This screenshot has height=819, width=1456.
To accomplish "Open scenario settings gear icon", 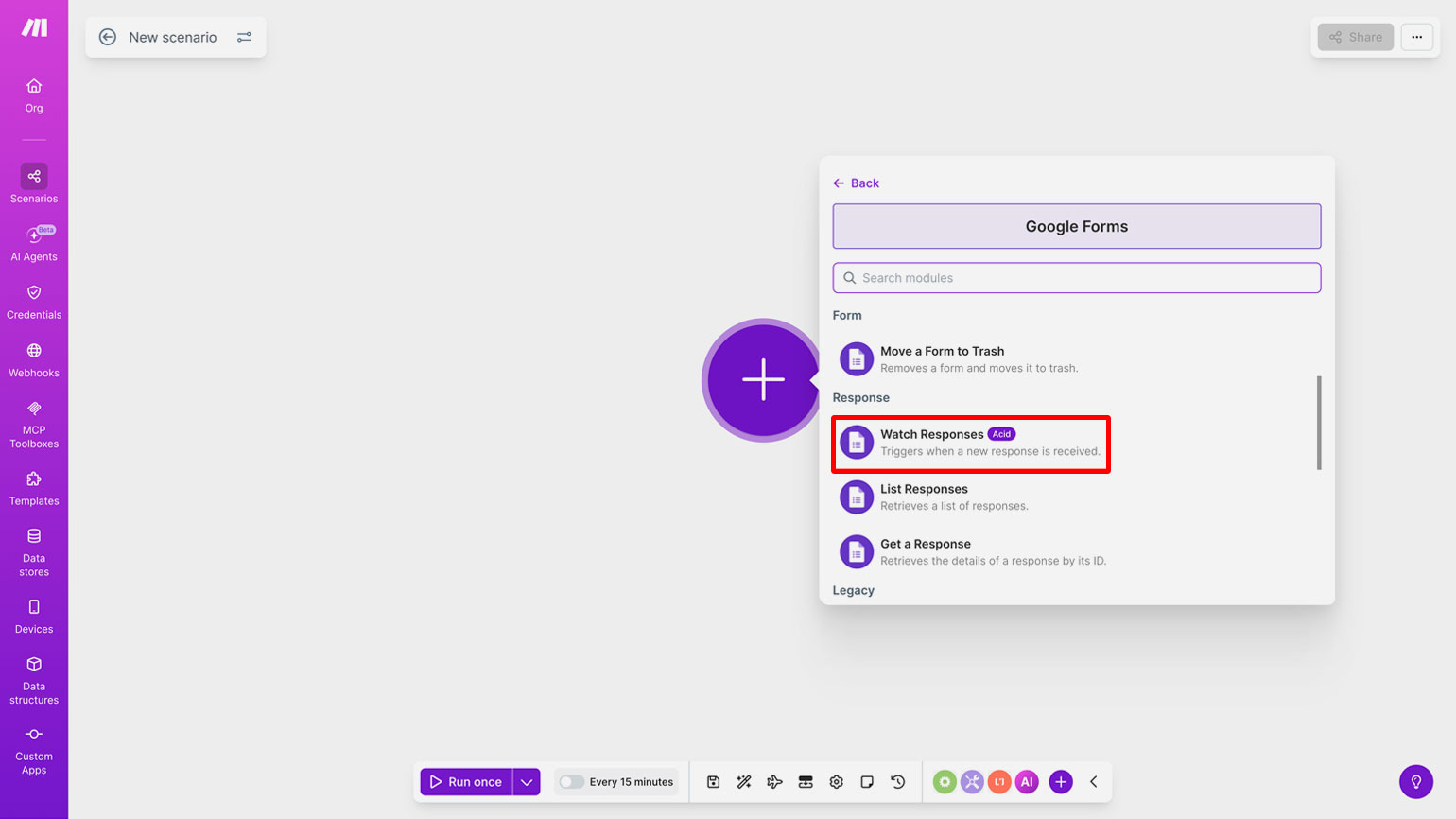I will (x=836, y=782).
